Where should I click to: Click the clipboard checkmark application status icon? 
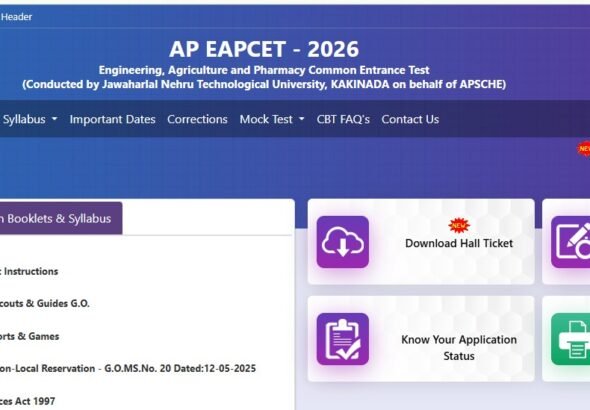342,339
